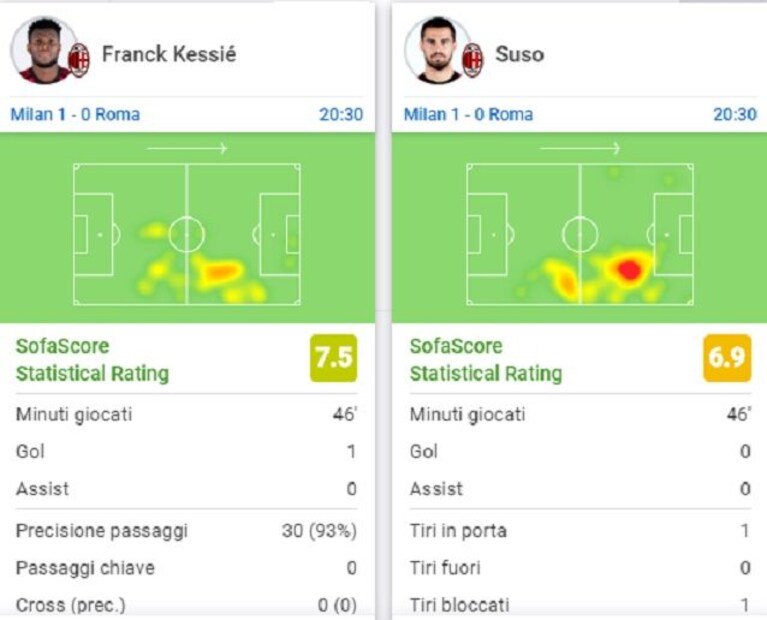Click the attack direction arrow above Suso's heatmap
Screen dimensions: 767x620
point(580,148)
